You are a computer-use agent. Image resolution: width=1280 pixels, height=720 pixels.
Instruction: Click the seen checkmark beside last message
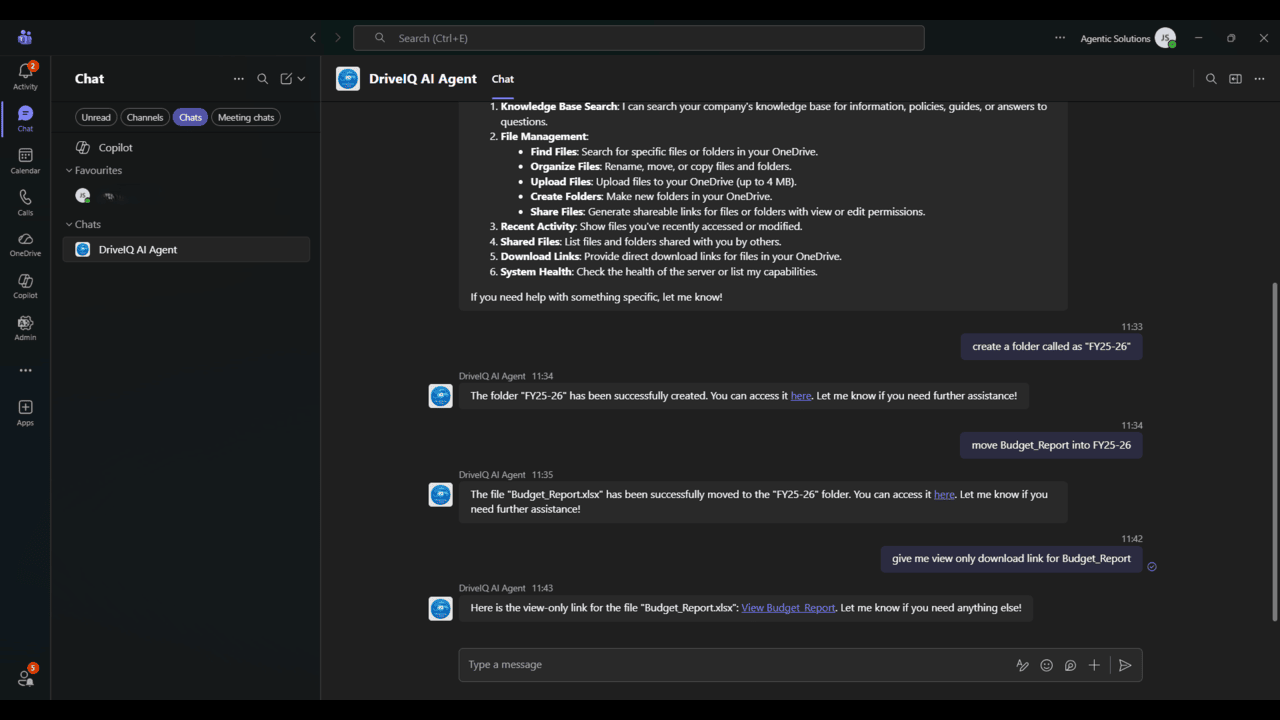coord(1152,567)
